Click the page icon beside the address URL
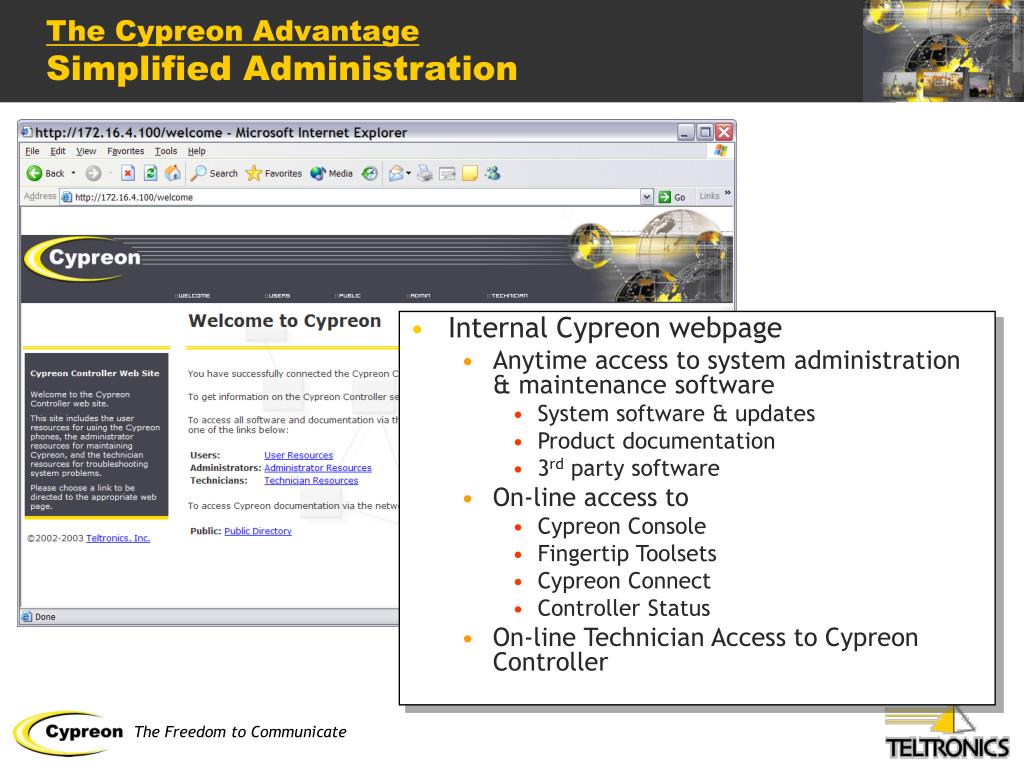The width and height of the screenshot is (1024, 768). pos(67,197)
